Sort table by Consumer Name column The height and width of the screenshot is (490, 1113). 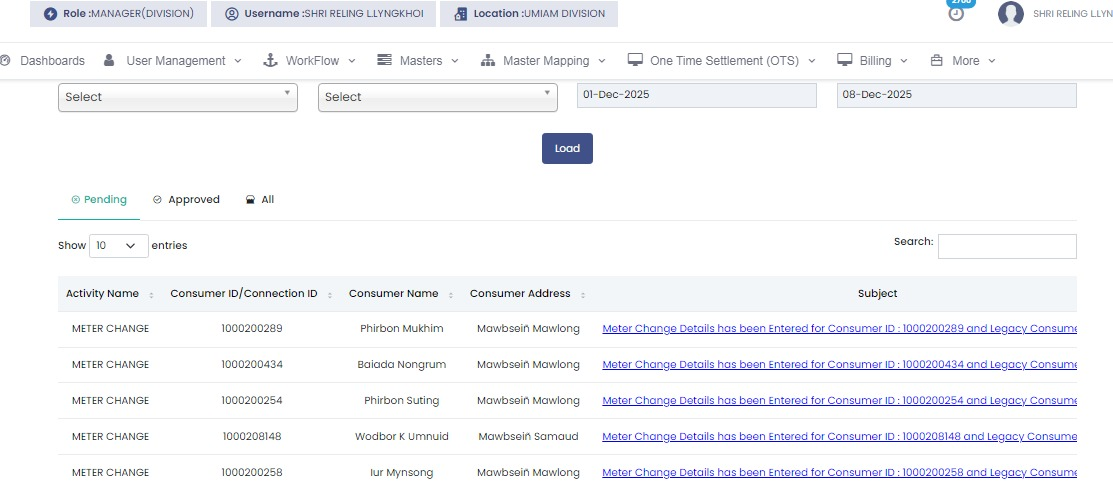coord(394,294)
